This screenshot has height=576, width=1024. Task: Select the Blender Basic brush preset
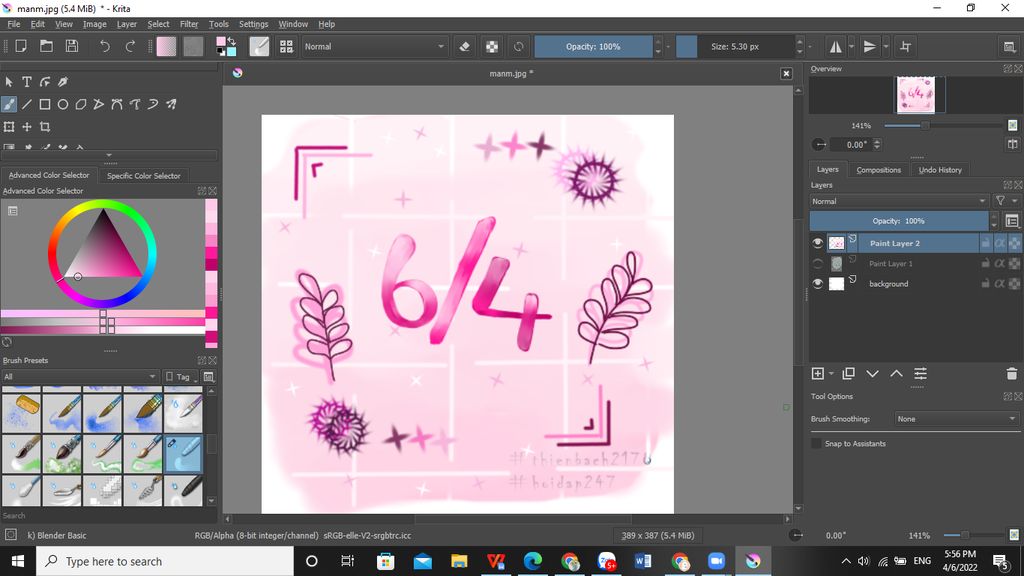click(184, 455)
